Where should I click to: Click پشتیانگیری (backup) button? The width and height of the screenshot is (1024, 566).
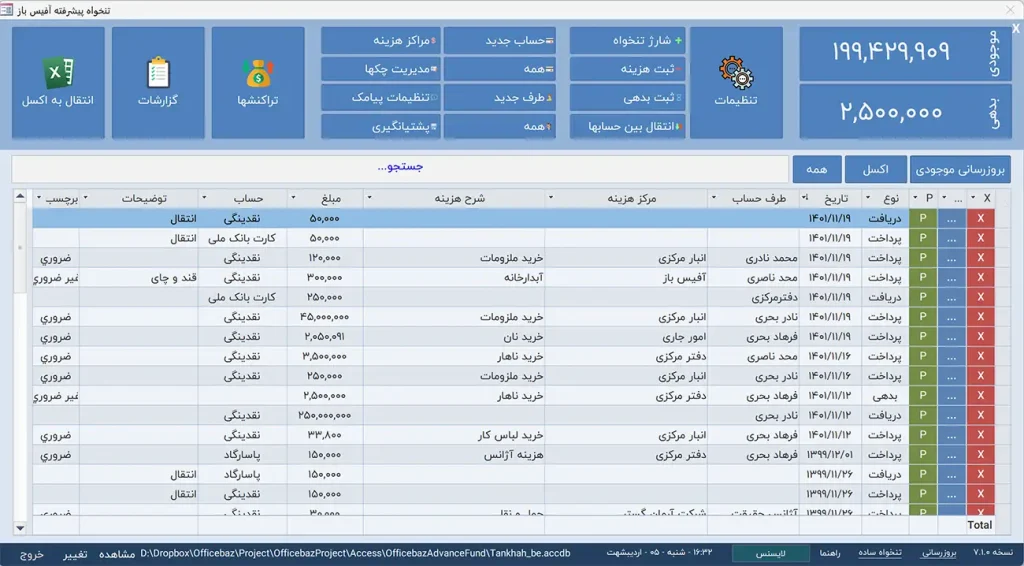[381, 126]
